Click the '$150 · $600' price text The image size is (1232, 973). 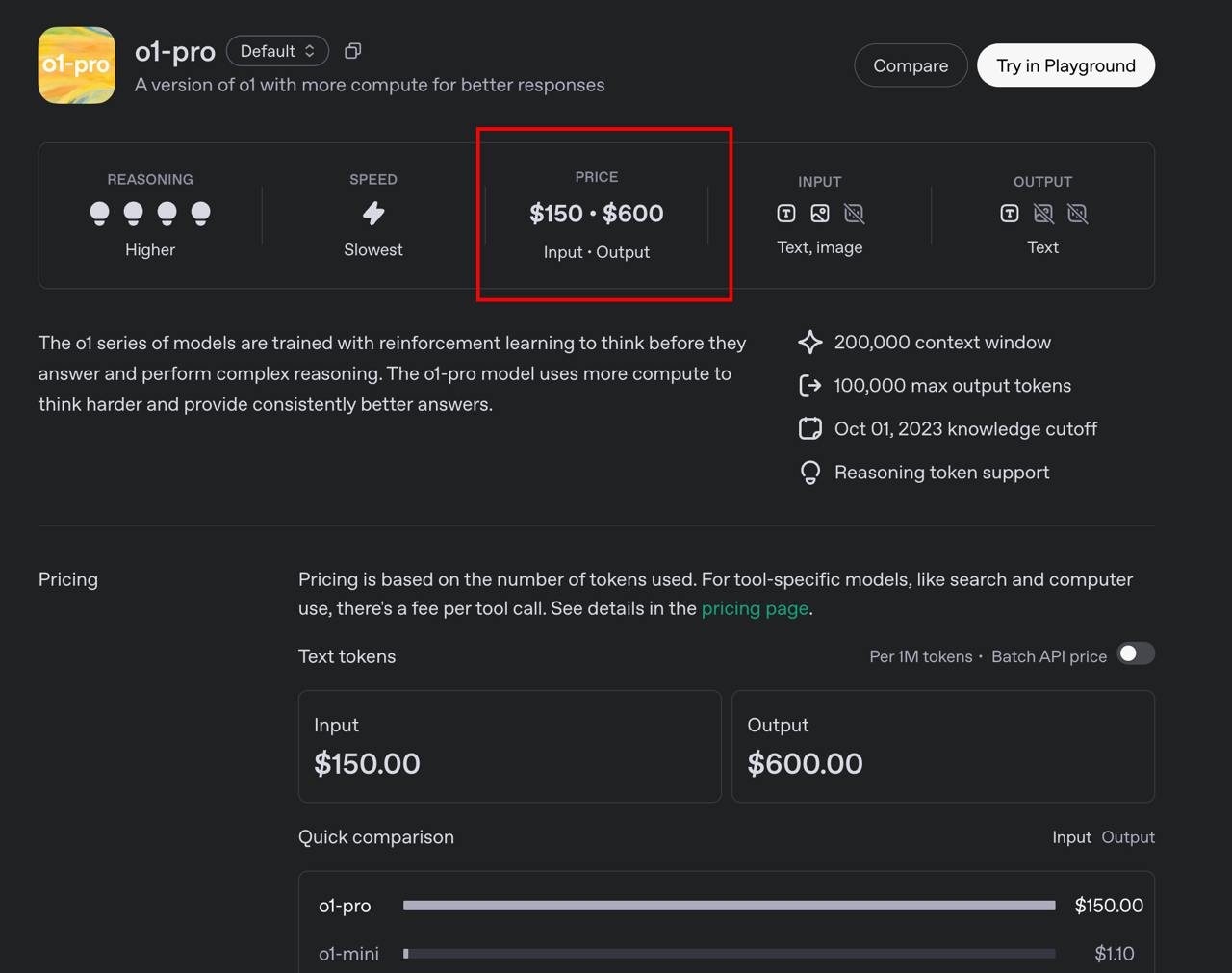tap(597, 214)
